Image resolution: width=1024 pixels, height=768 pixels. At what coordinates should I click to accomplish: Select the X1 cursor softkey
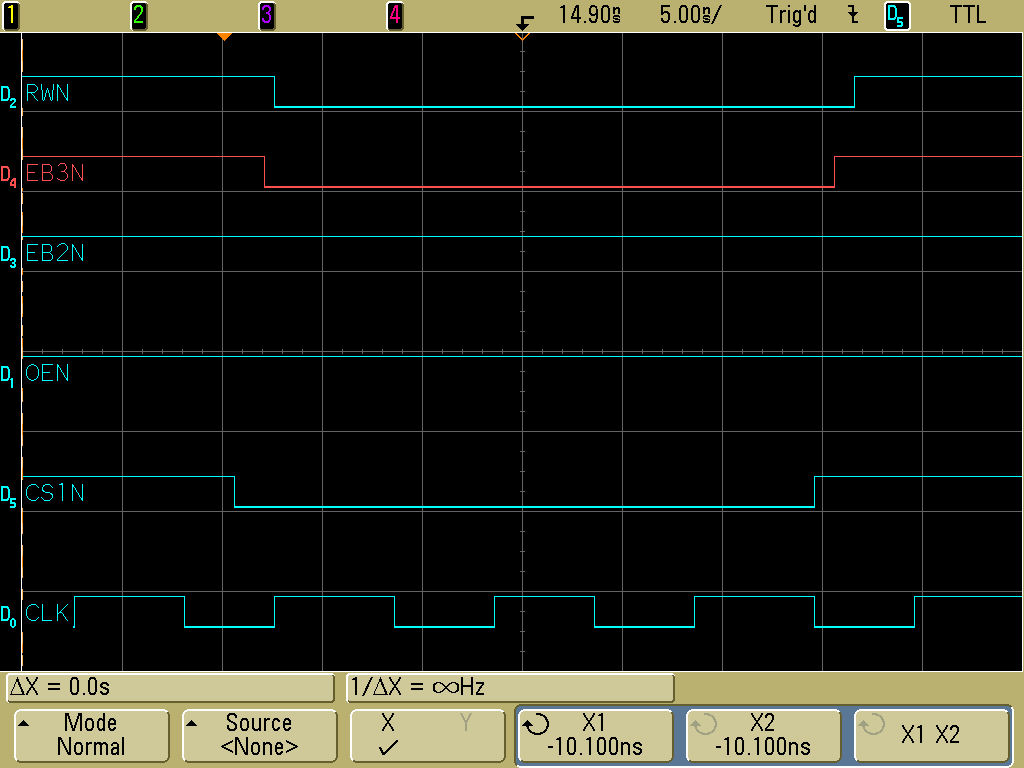pyautogui.click(x=594, y=735)
